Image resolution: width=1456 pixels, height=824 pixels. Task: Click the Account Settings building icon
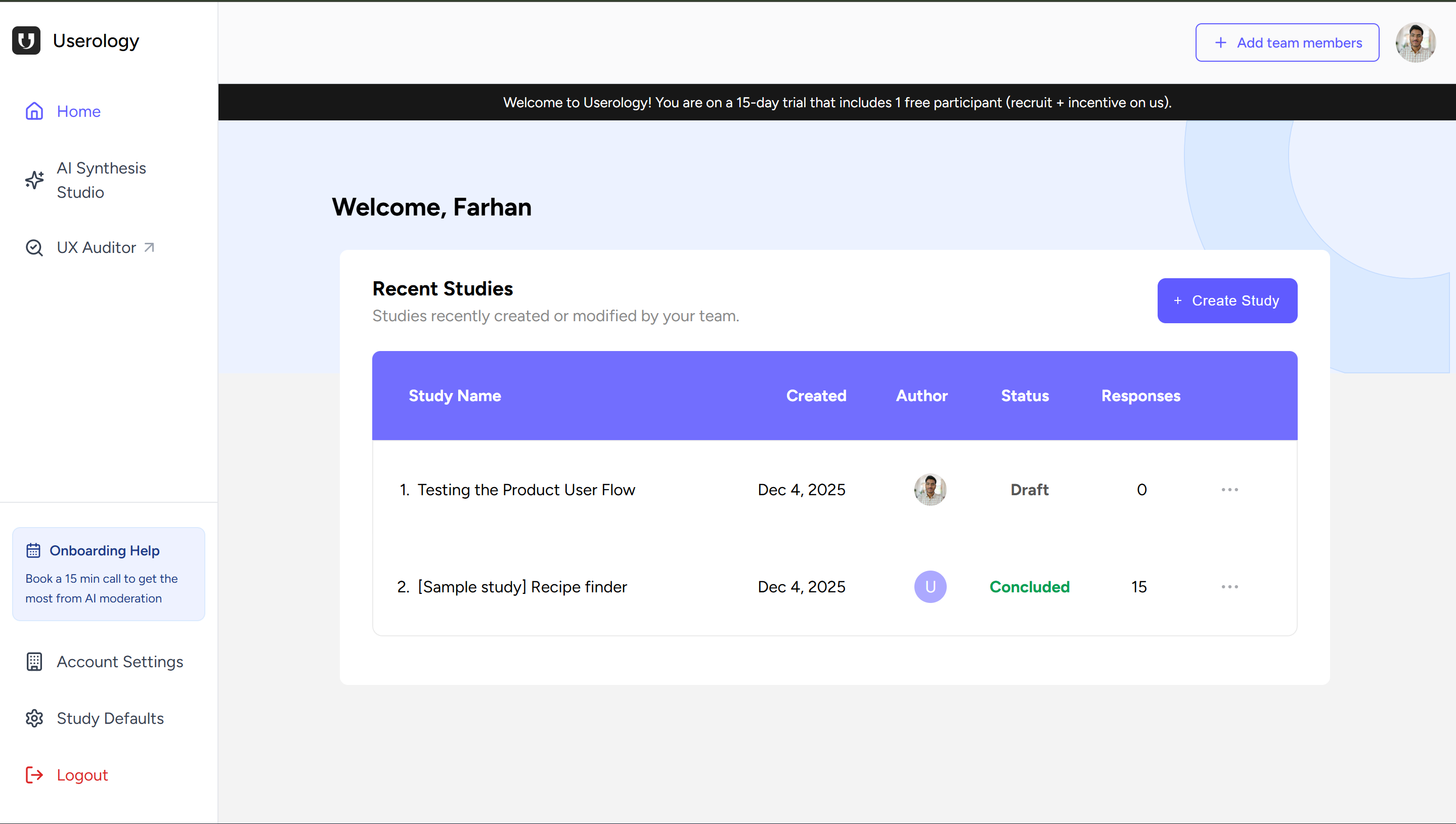pos(34,662)
